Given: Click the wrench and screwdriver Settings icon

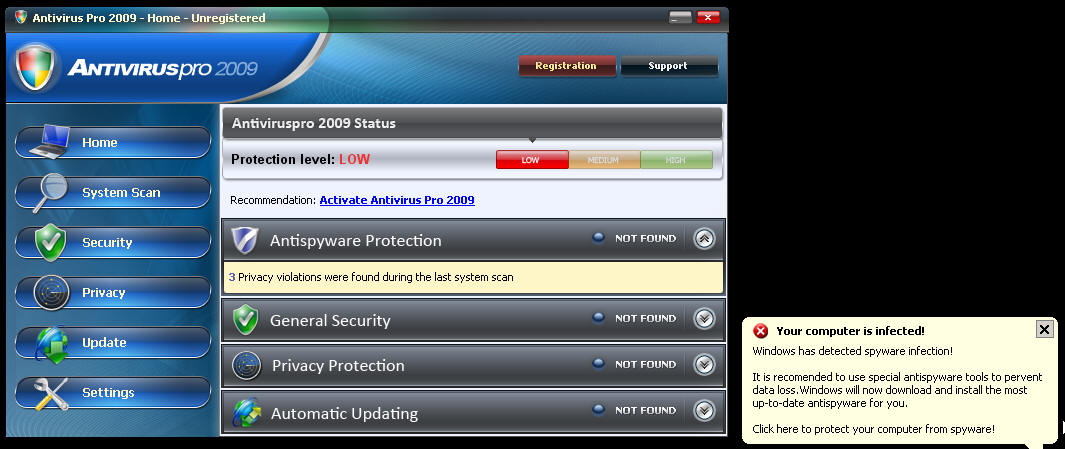Looking at the screenshot, I should (51, 393).
